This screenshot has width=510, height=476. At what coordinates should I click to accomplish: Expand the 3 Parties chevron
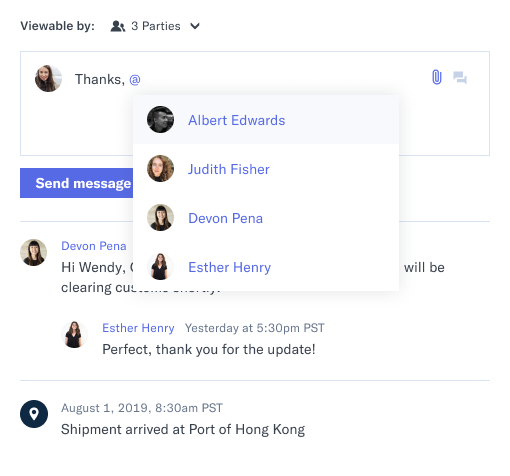pyautogui.click(x=195, y=26)
